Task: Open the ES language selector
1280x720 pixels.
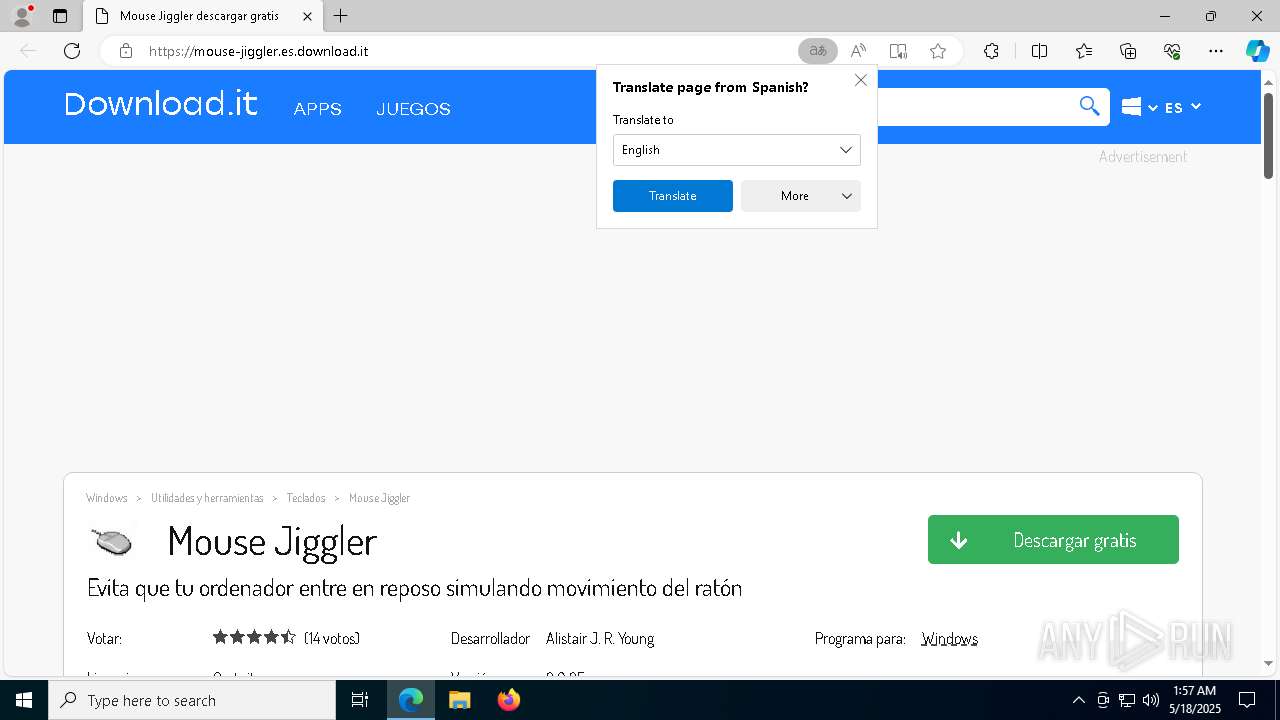Action: pos(1182,107)
